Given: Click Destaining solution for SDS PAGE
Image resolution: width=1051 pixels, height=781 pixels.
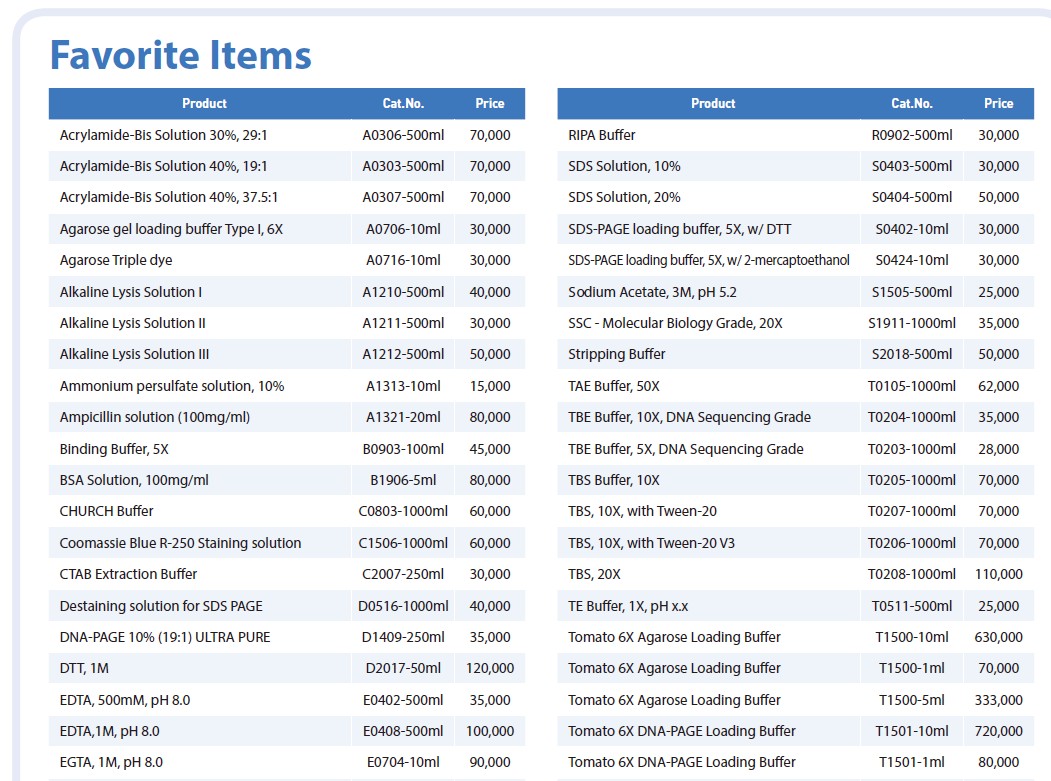Looking at the screenshot, I should pyautogui.click(x=162, y=606).
